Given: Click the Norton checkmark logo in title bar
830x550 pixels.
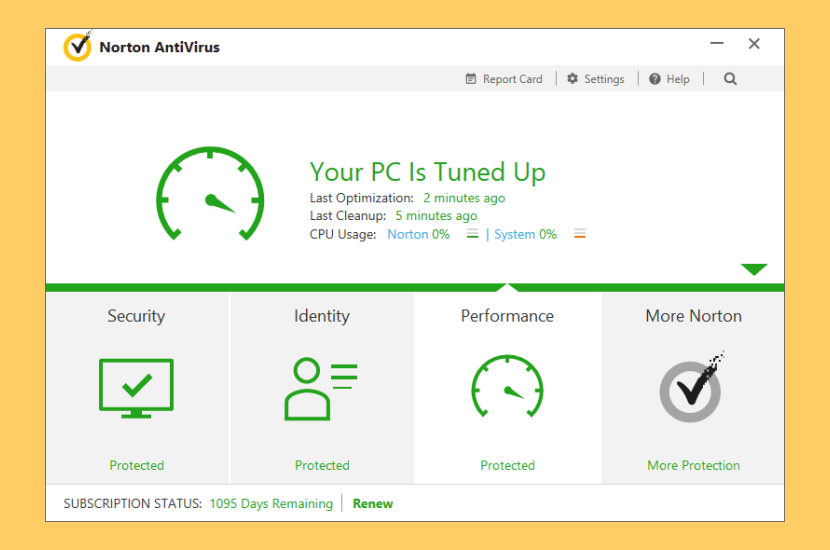Looking at the screenshot, I should coord(77,46).
